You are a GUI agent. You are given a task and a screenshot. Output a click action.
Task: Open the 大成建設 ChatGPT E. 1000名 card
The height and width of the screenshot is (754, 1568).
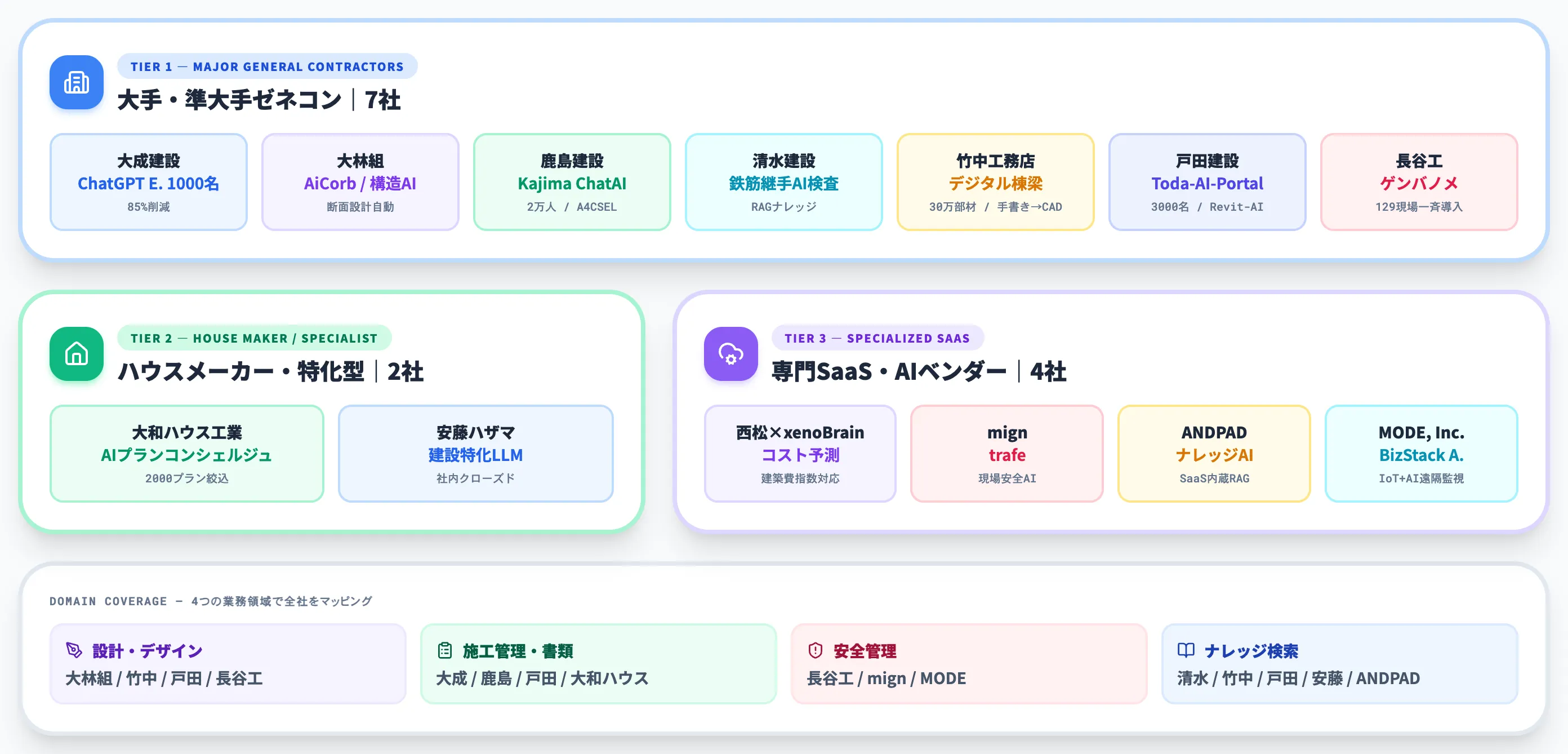(149, 182)
